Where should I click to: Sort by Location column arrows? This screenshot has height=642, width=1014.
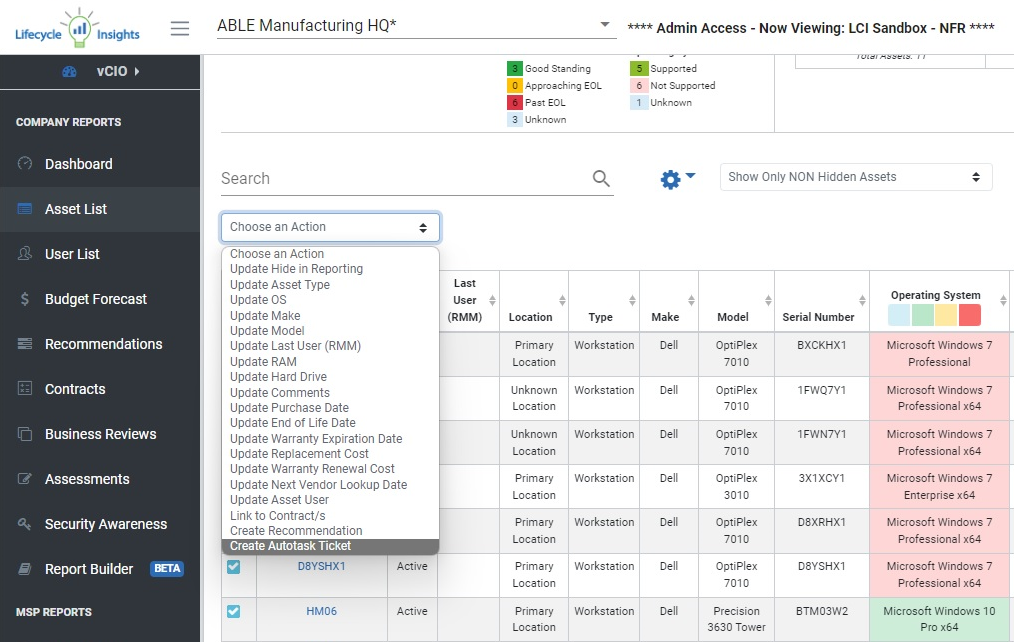(562, 301)
